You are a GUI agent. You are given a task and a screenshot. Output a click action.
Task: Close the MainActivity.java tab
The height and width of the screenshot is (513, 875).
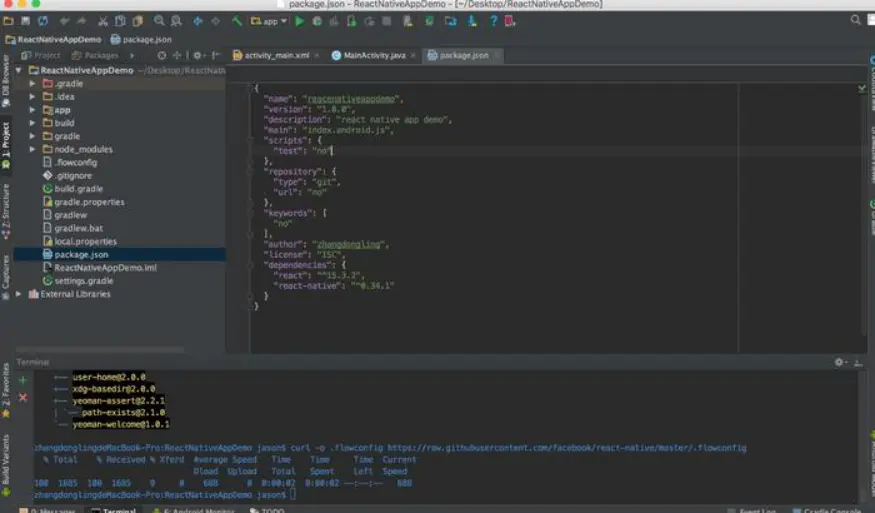click(413, 55)
